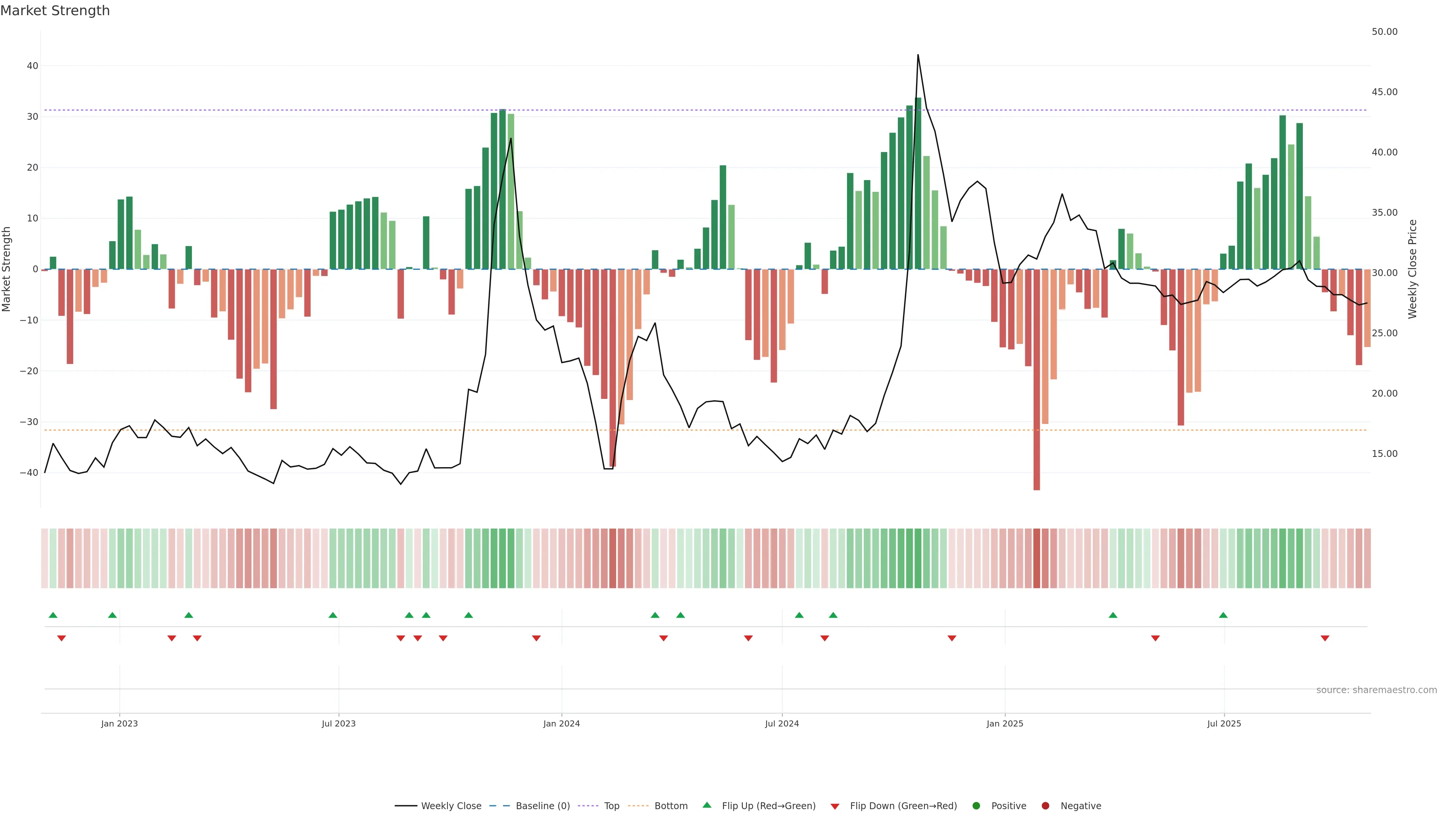Click the first green flip-up marker in the flip row

(x=53, y=615)
